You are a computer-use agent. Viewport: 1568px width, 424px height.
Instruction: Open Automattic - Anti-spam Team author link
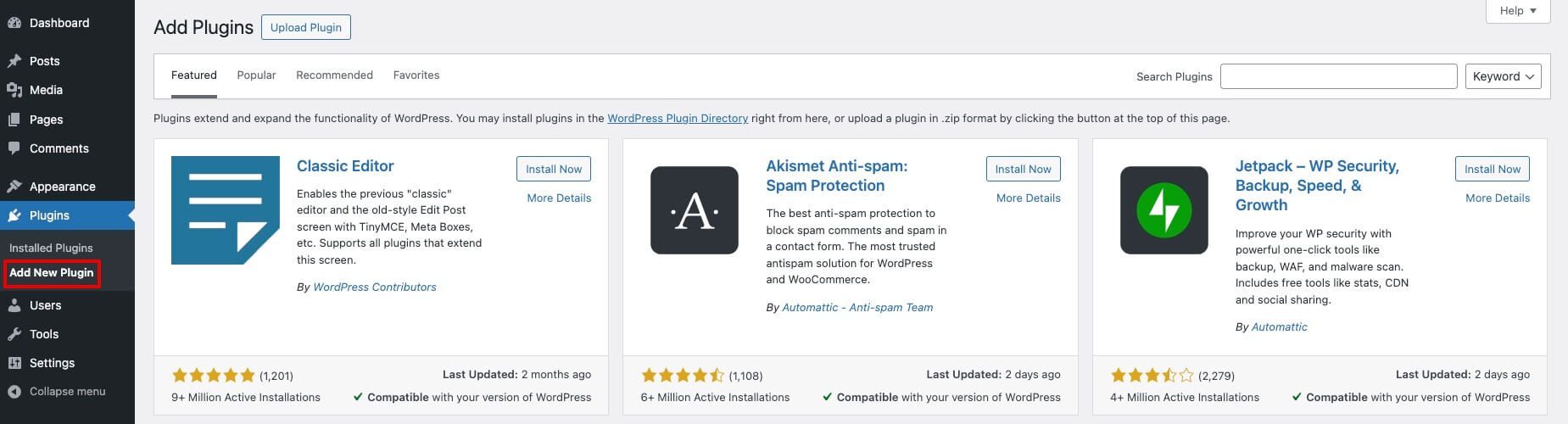pos(857,308)
